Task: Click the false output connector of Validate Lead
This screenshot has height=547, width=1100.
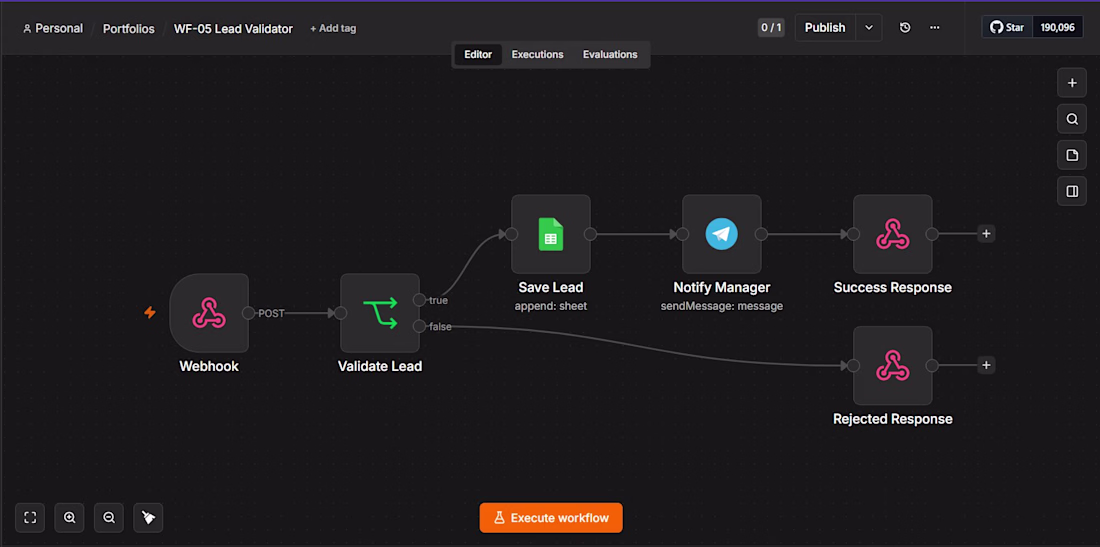Action: point(419,326)
